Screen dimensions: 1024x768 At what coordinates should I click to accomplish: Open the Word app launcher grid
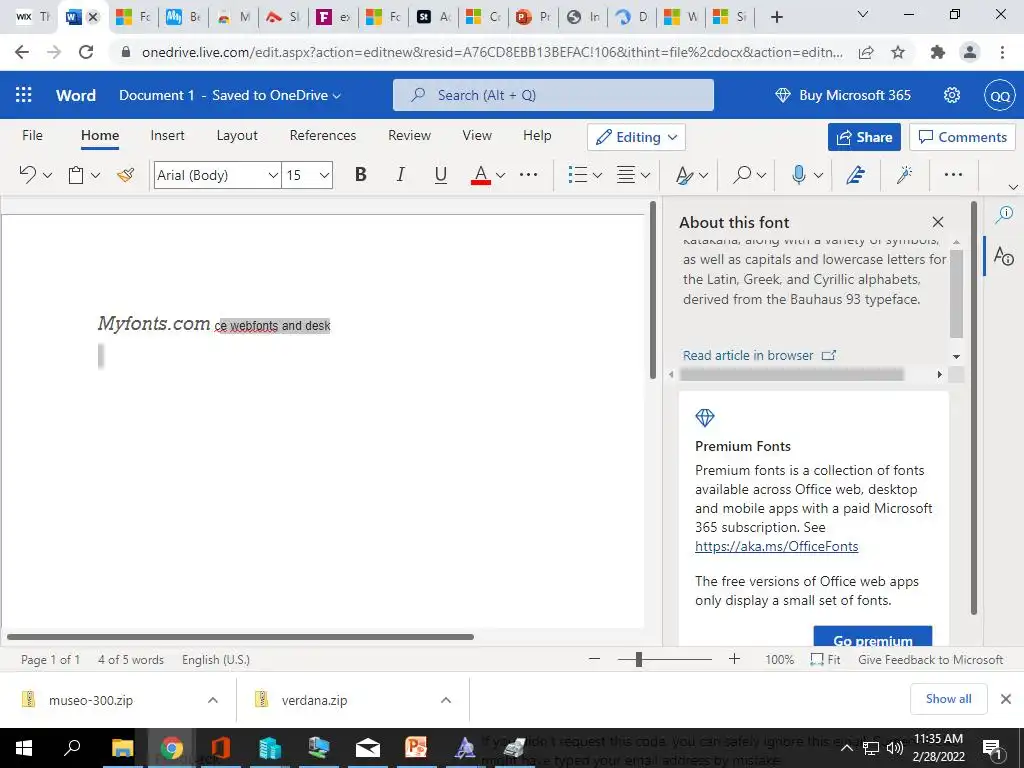(x=24, y=95)
